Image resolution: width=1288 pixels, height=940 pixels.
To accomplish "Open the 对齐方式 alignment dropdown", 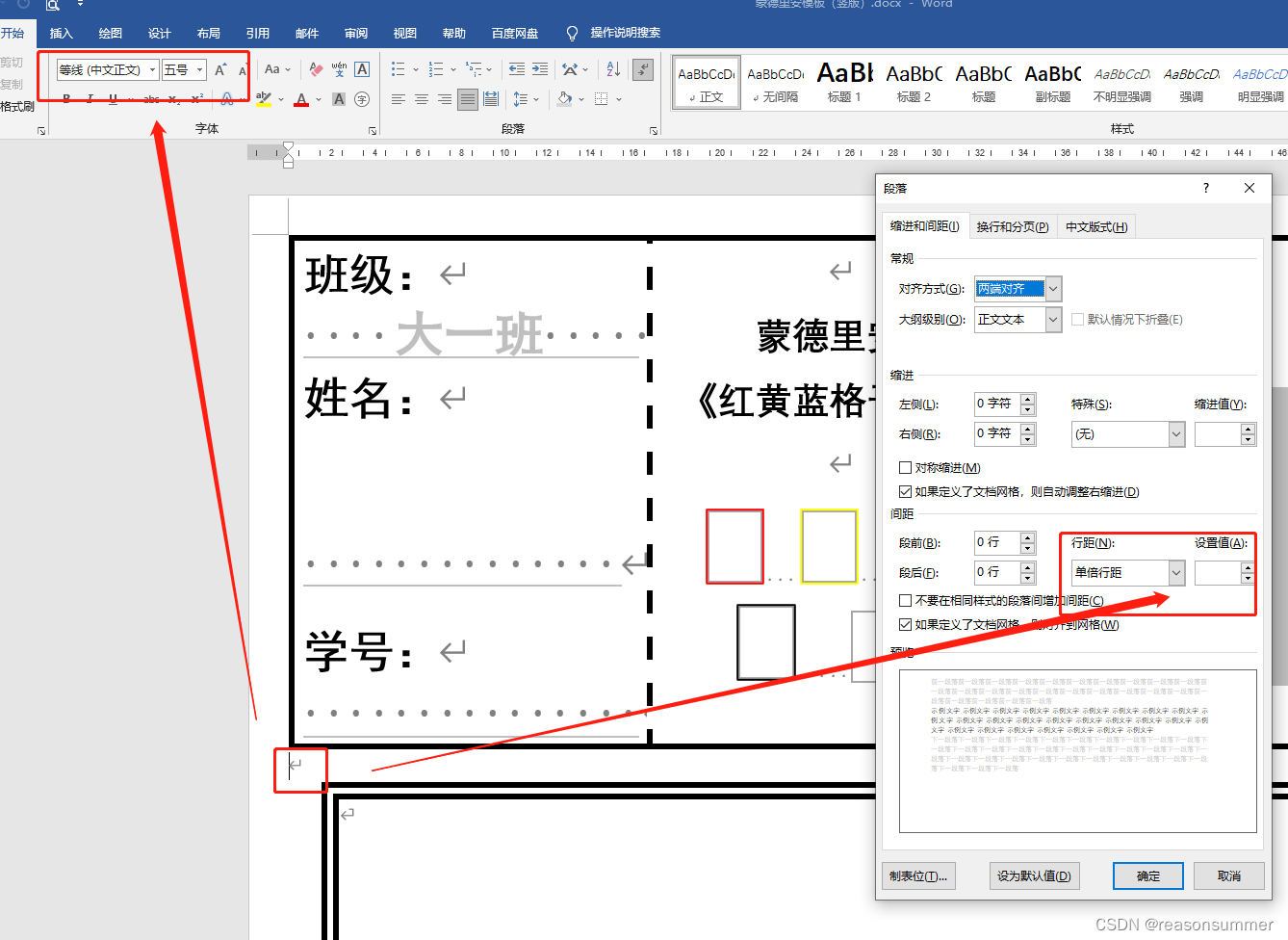I will 1053,289.
